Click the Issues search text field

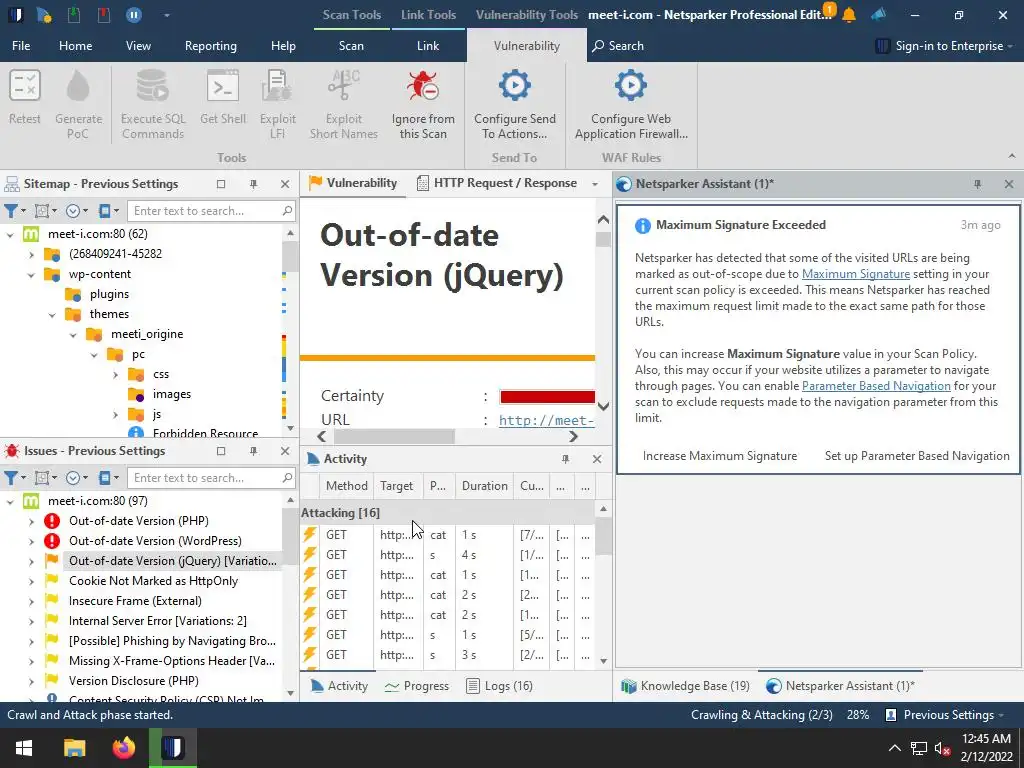click(x=211, y=478)
